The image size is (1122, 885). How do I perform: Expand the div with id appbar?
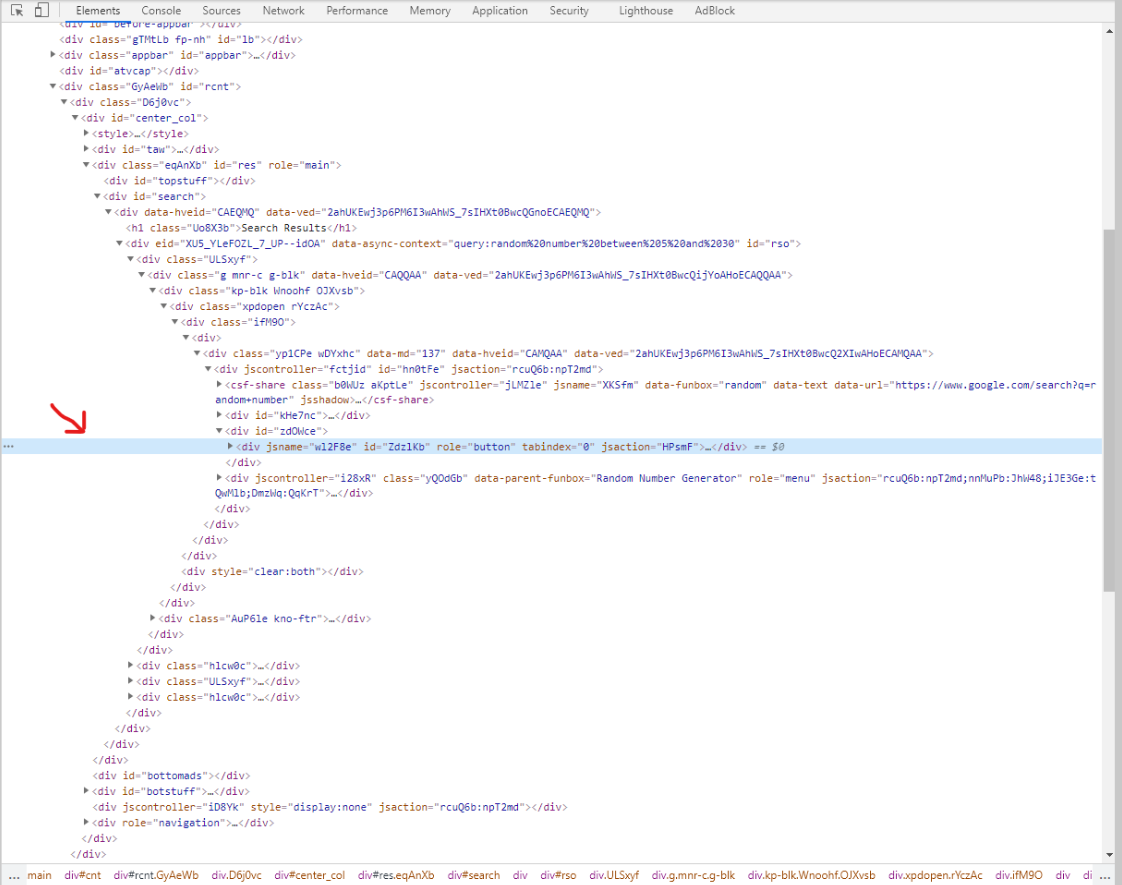pyautogui.click(x=53, y=54)
